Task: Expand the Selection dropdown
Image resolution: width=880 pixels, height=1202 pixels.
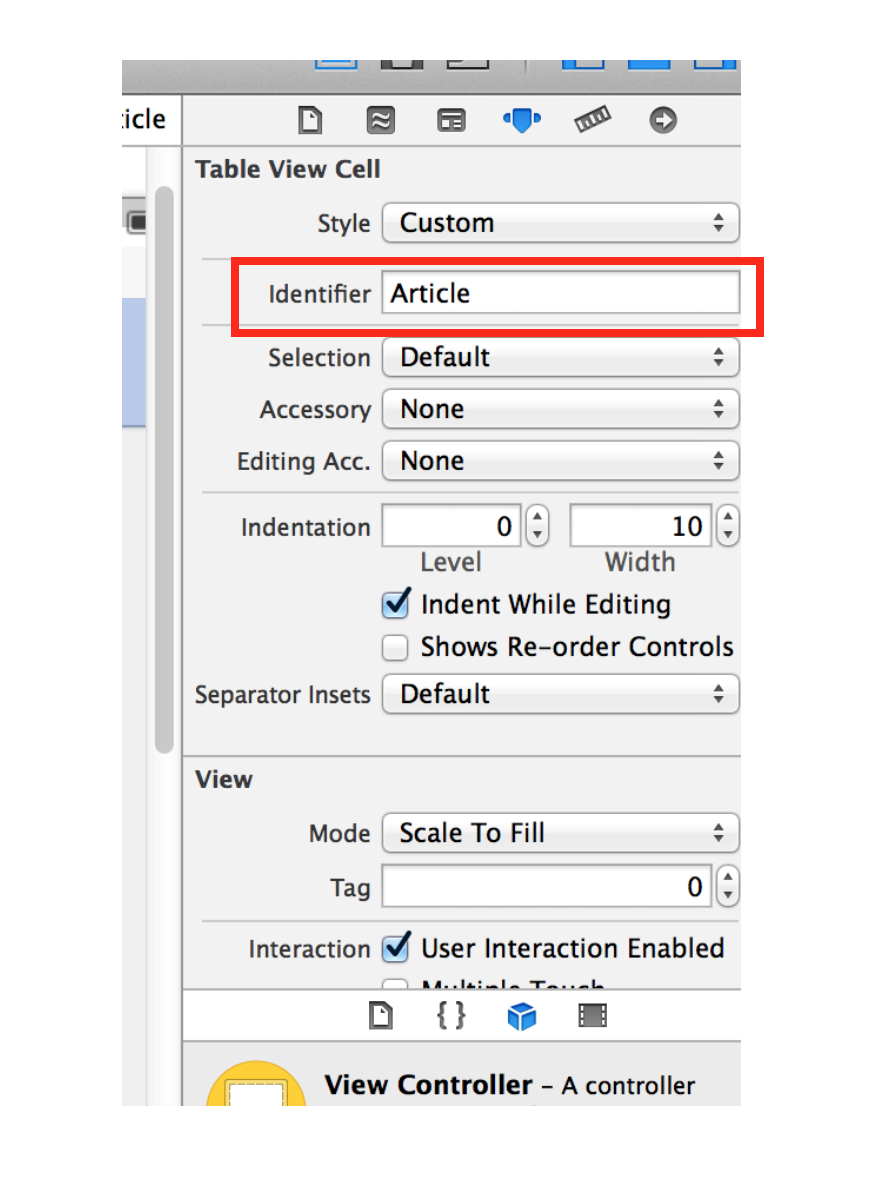Action: [560, 357]
